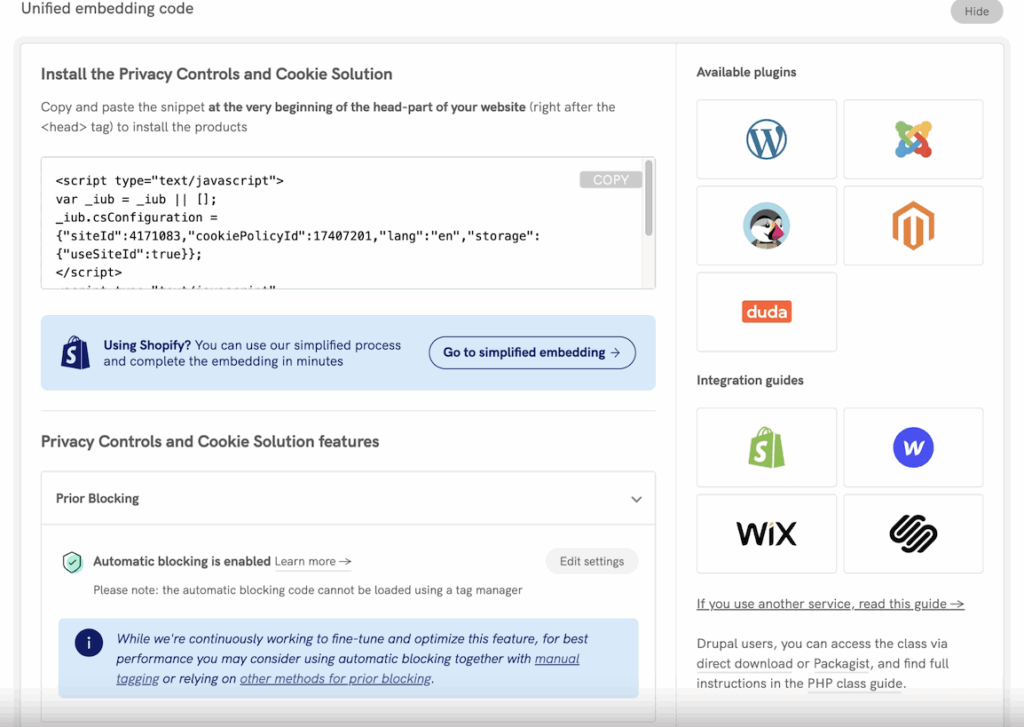This screenshot has width=1024, height=727.
Task: Open the Drupal direct download link
Action: (x=744, y=664)
